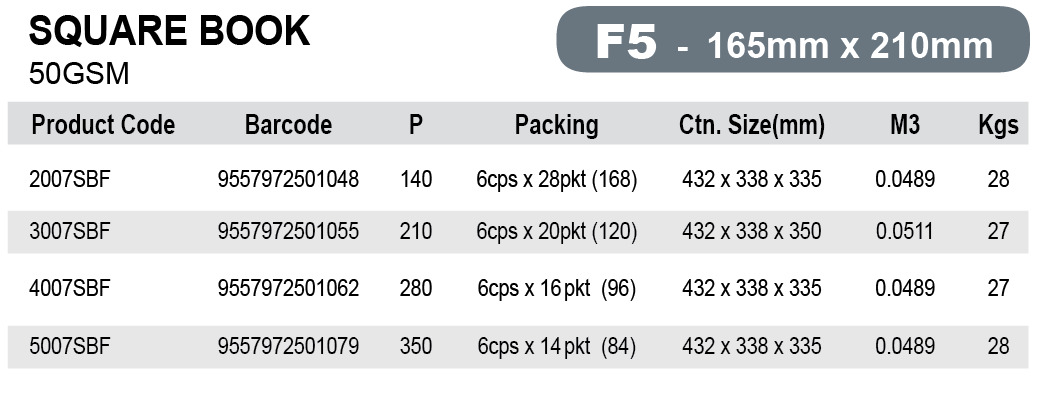Select the Barcode column header

coord(288,125)
